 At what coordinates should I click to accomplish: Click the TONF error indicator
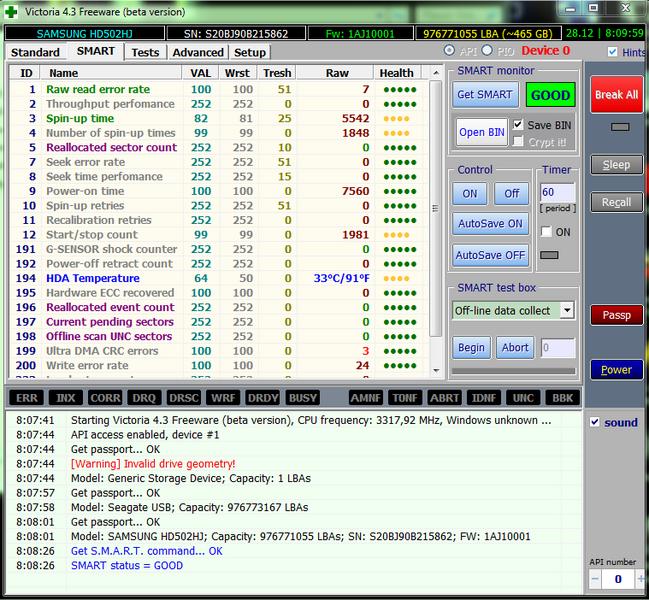coord(405,398)
